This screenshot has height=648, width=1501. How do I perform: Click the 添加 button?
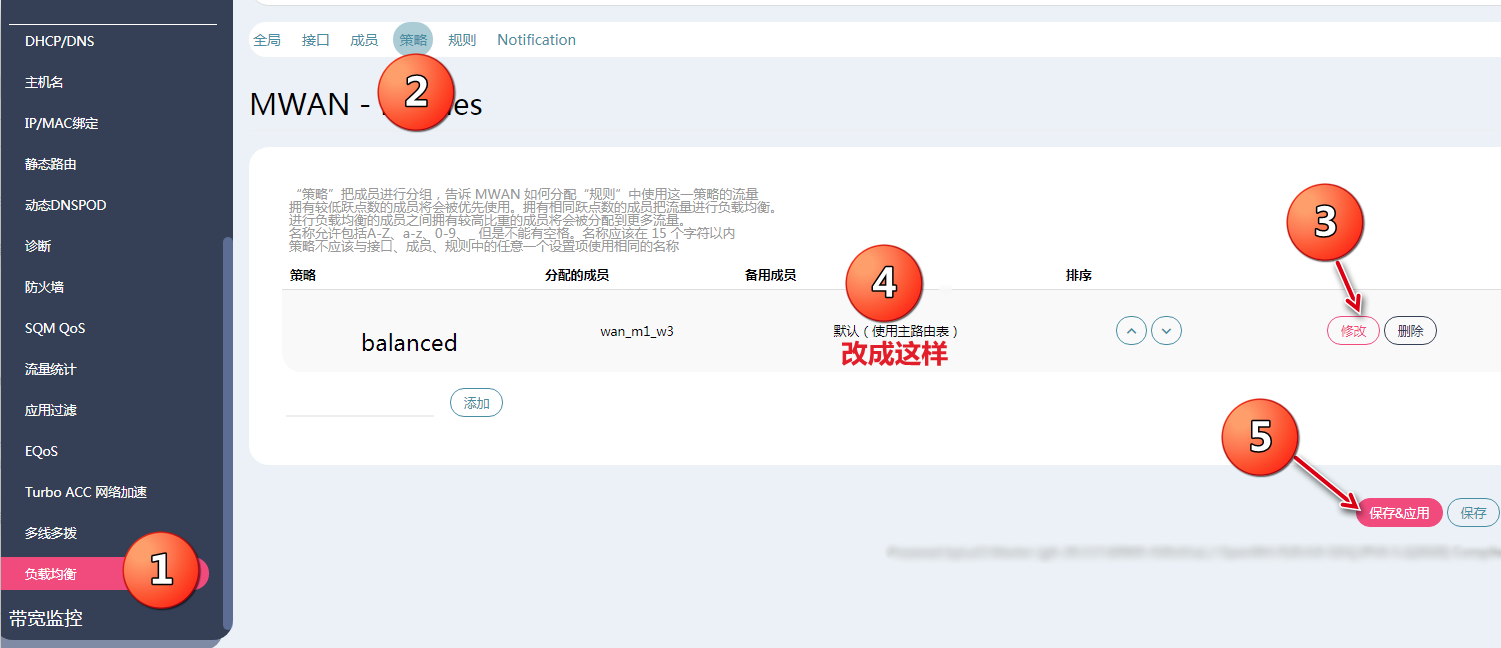(477, 403)
